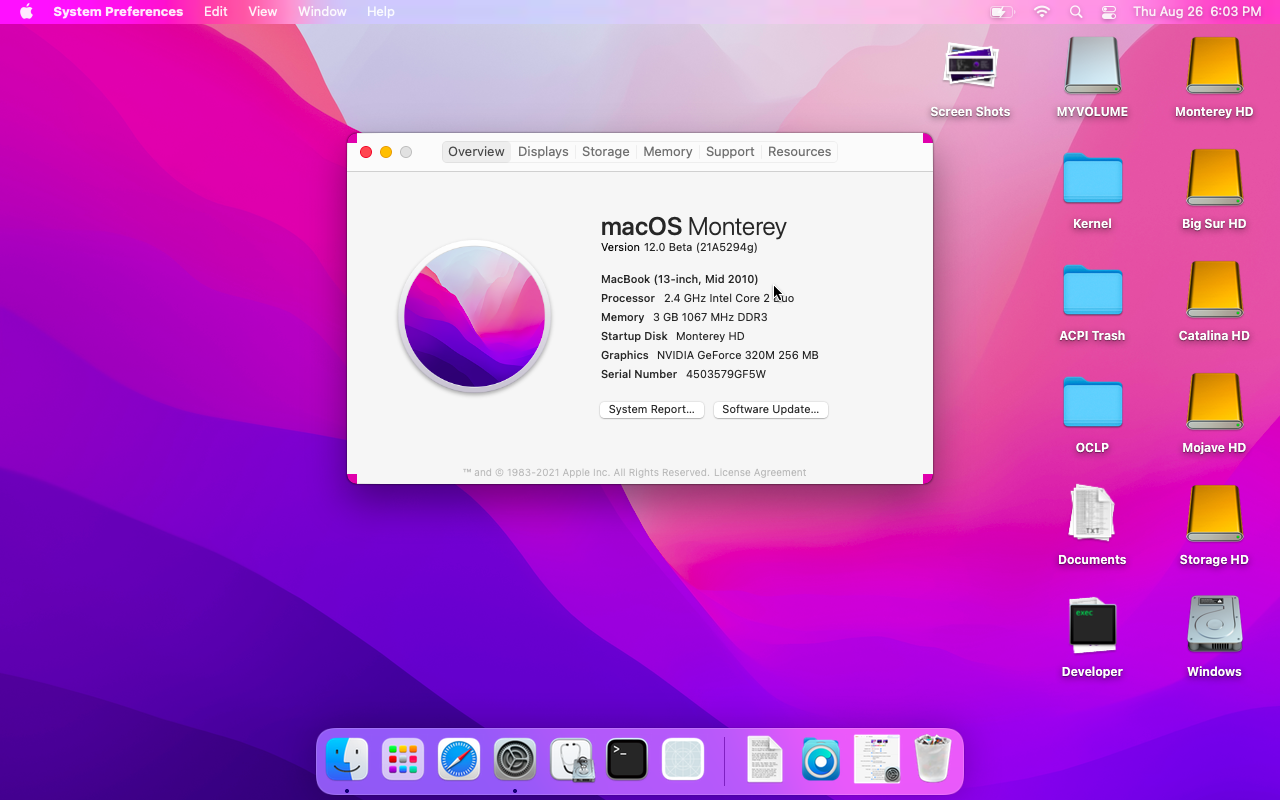Open the Window menu
1280x800 pixels.
click(x=322, y=12)
